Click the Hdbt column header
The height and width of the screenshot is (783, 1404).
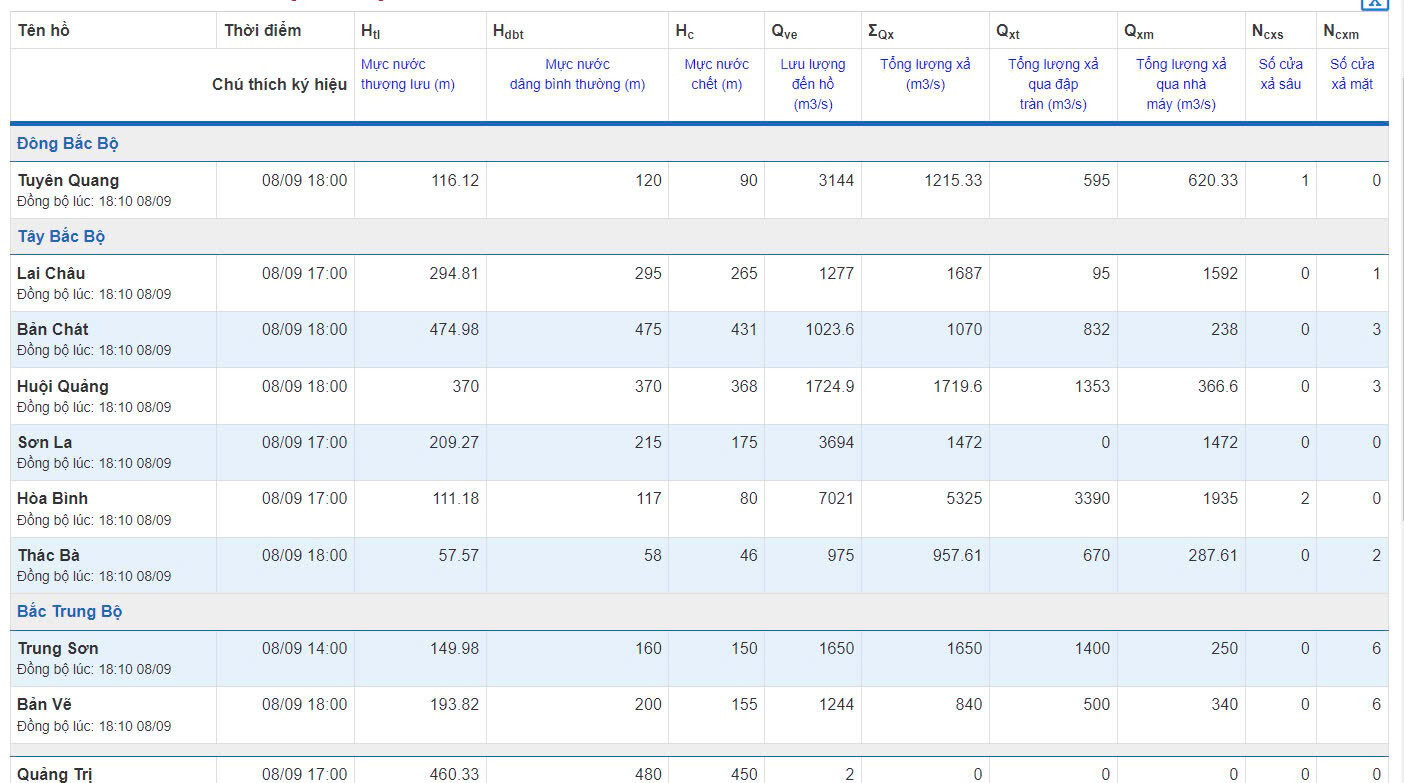click(508, 32)
